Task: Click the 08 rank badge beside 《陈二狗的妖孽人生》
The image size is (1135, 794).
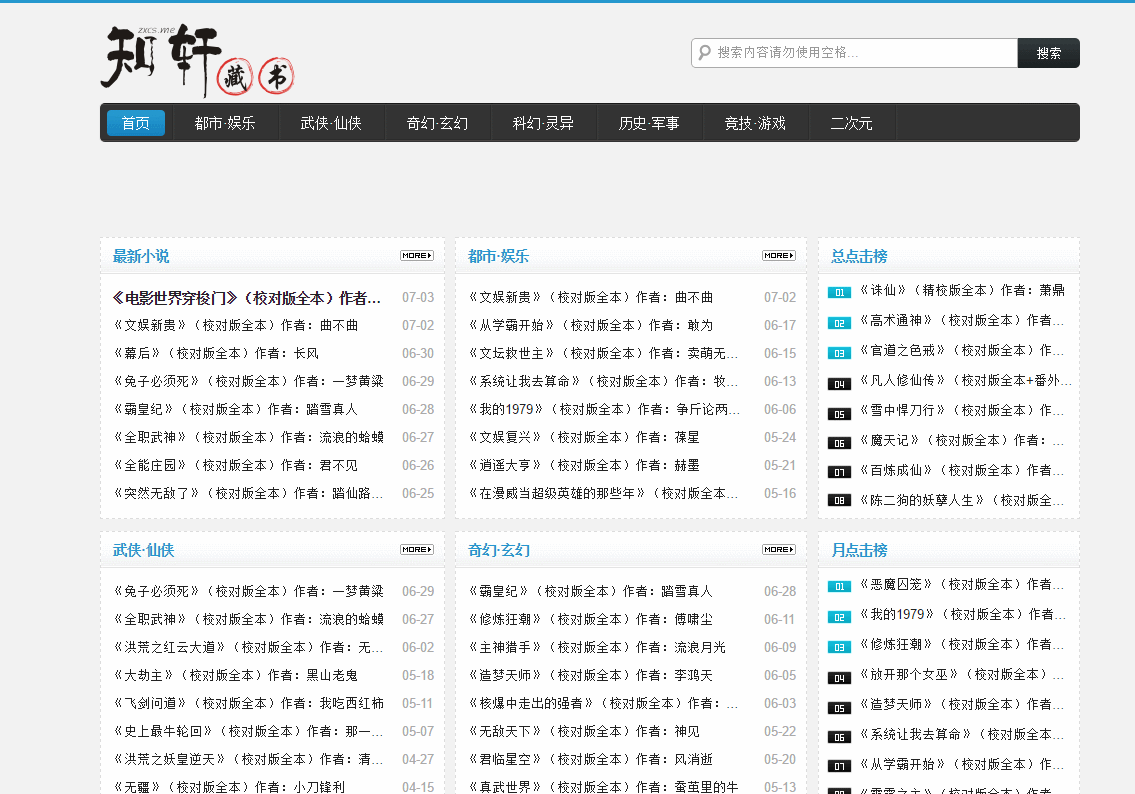Action: pos(839,500)
